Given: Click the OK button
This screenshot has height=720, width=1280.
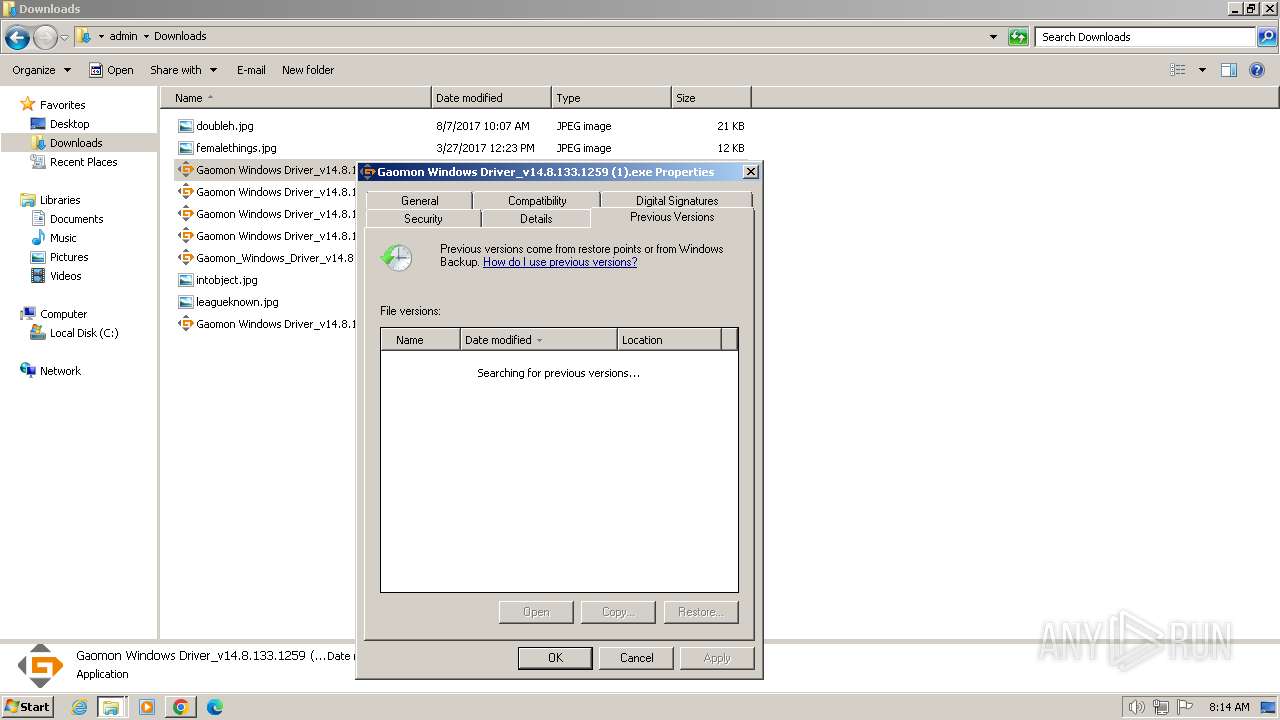Looking at the screenshot, I should pyautogui.click(x=555, y=658).
